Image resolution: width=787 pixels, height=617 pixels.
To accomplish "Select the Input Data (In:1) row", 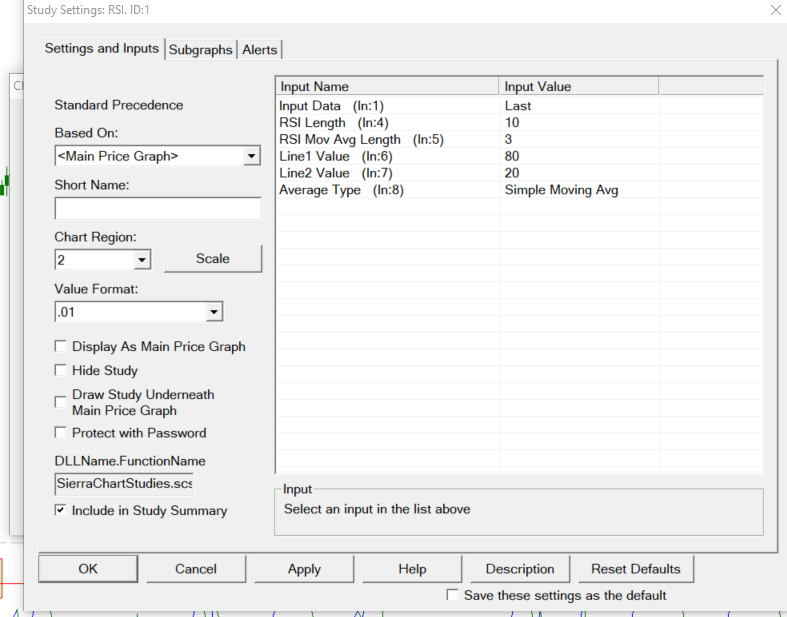I will pyautogui.click(x=519, y=106).
